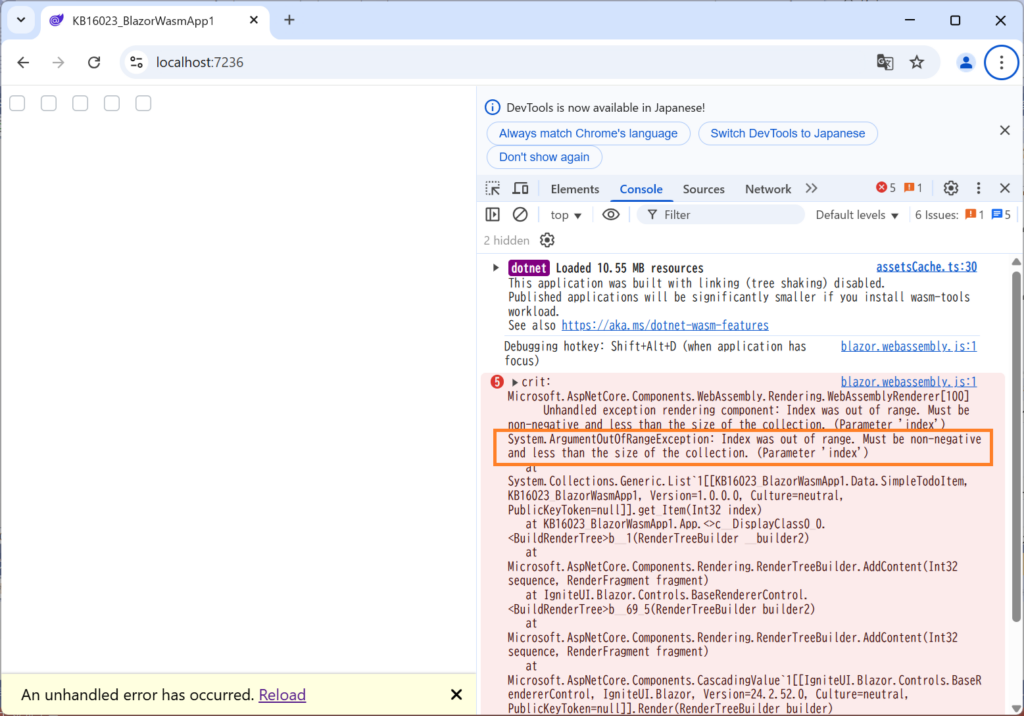This screenshot has height=716, width=1024.
Task: Click the 2 hidden messages label
Action: click(x=506, y=240)
